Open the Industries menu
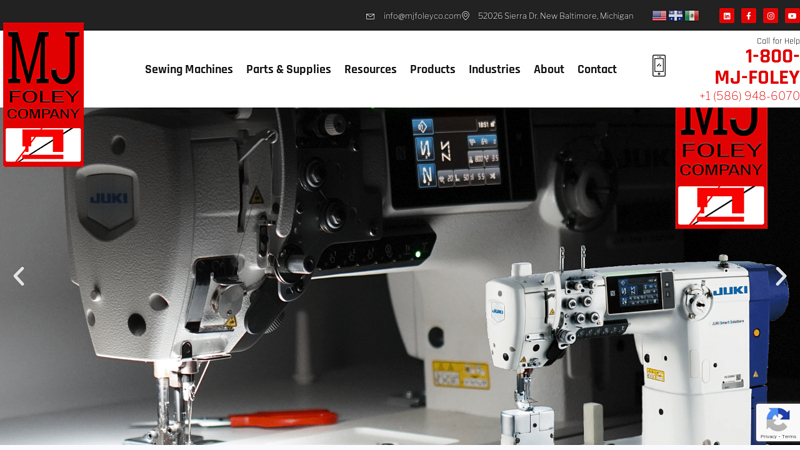This screenshot has width=800, height=450. point(494,69)
